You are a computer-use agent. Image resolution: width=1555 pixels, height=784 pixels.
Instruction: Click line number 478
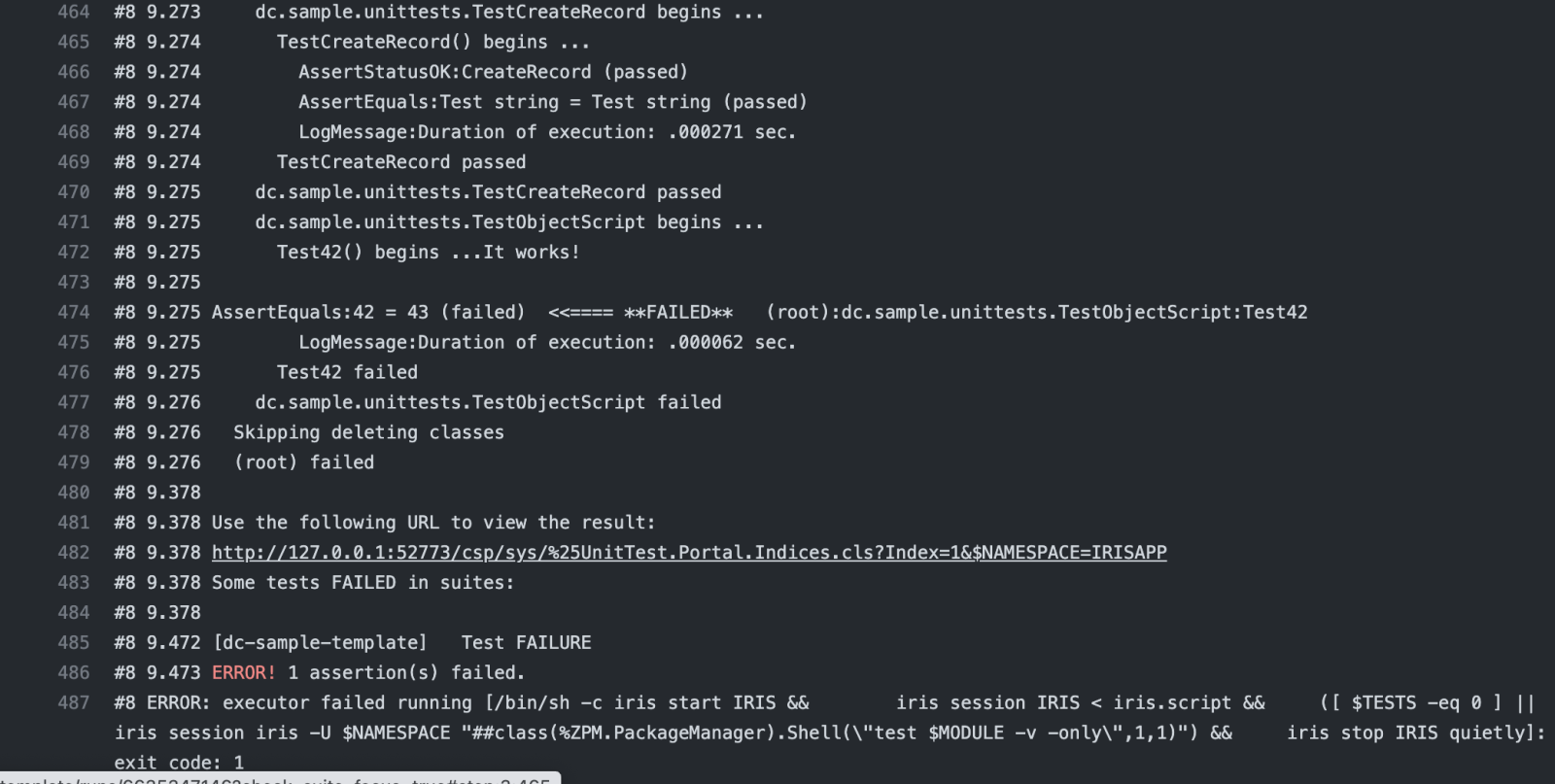point(74,432)
